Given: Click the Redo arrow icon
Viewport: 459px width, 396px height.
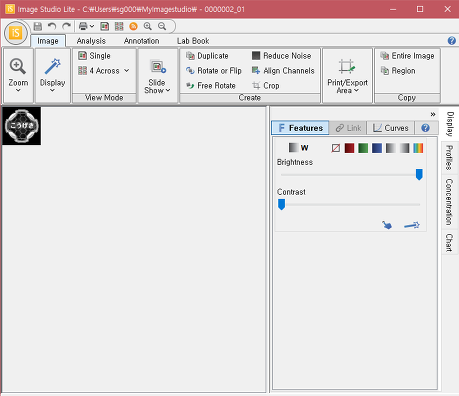Looking at the screenshot, I should (x=66, y=26).
